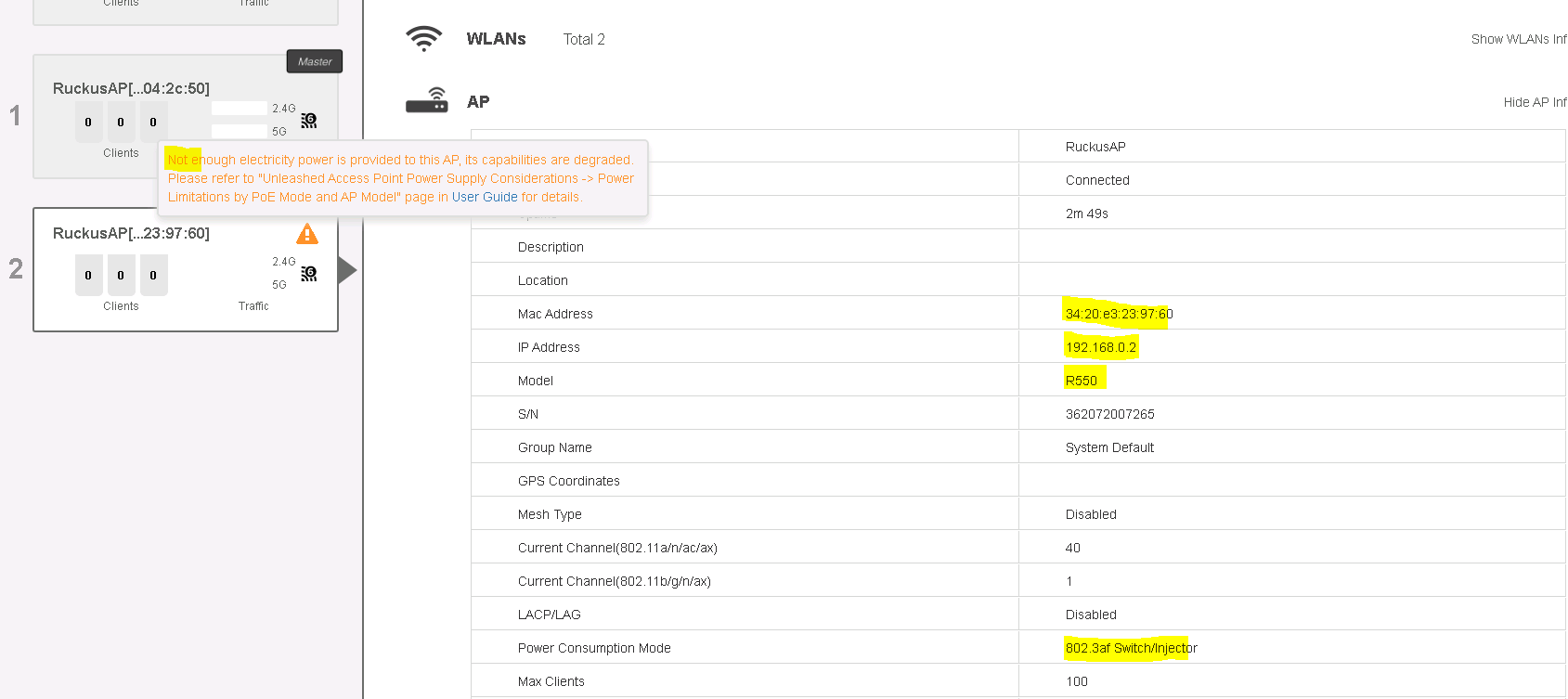Click the radio icon on RuckusAP[...23:97:60] card

point(309,274)
